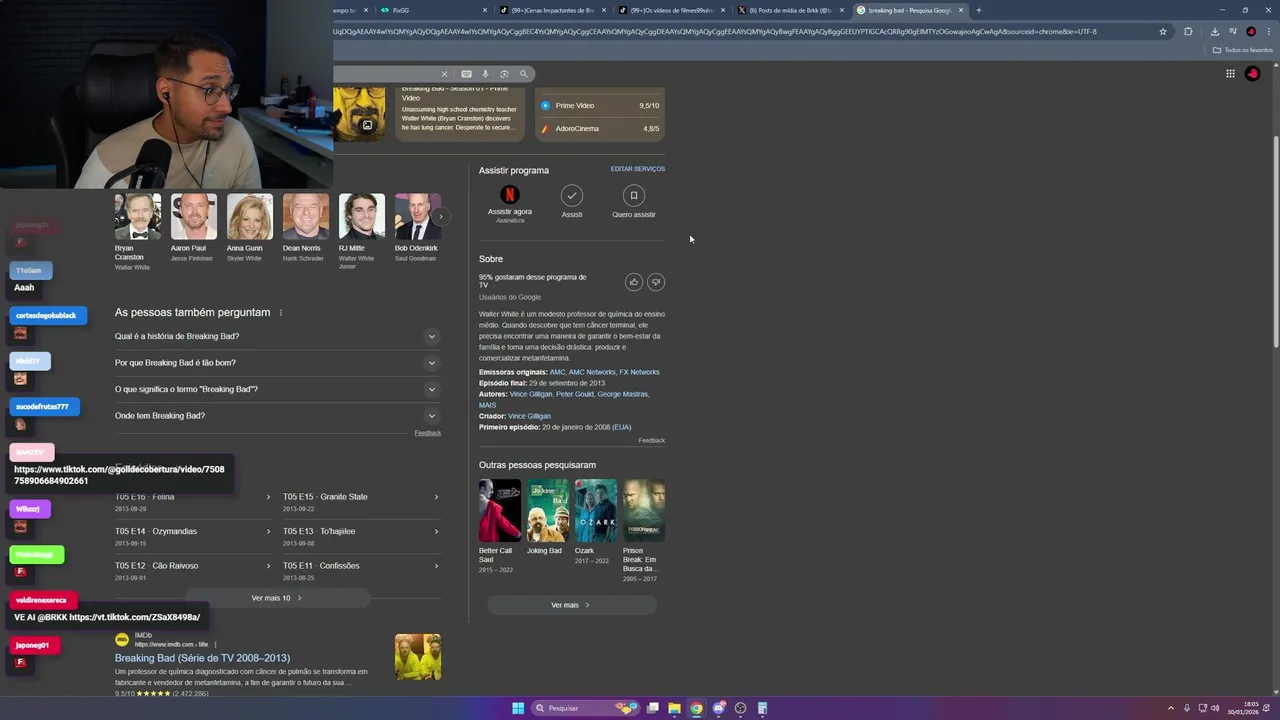Start voice search via microphone icon
The image size is (1280, 720).
[485, 74]
